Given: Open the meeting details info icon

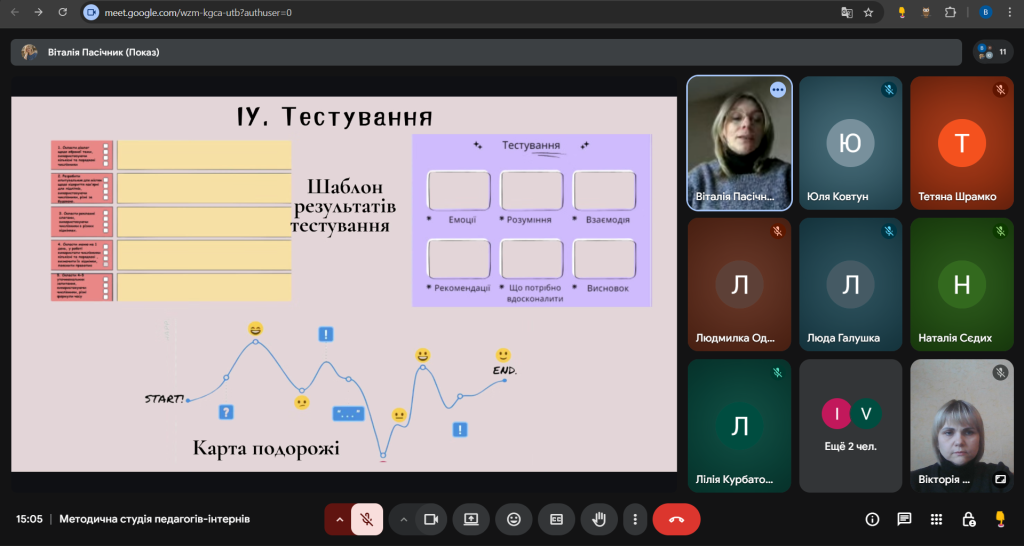Looking at the screenshot, I should coord(872,519).
